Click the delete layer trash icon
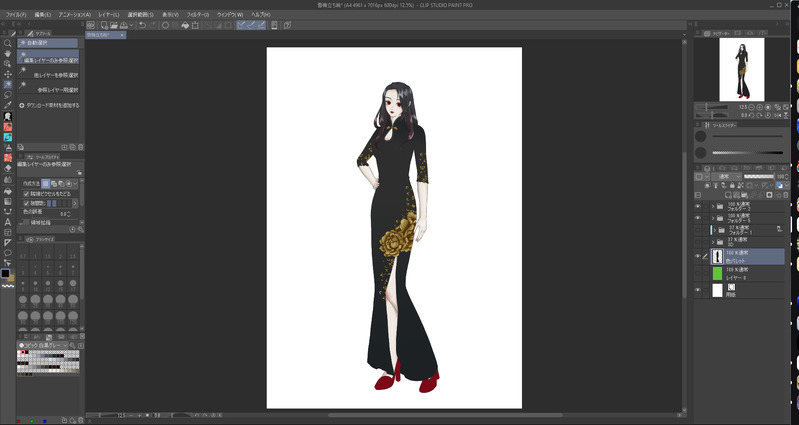 [785, 195]
